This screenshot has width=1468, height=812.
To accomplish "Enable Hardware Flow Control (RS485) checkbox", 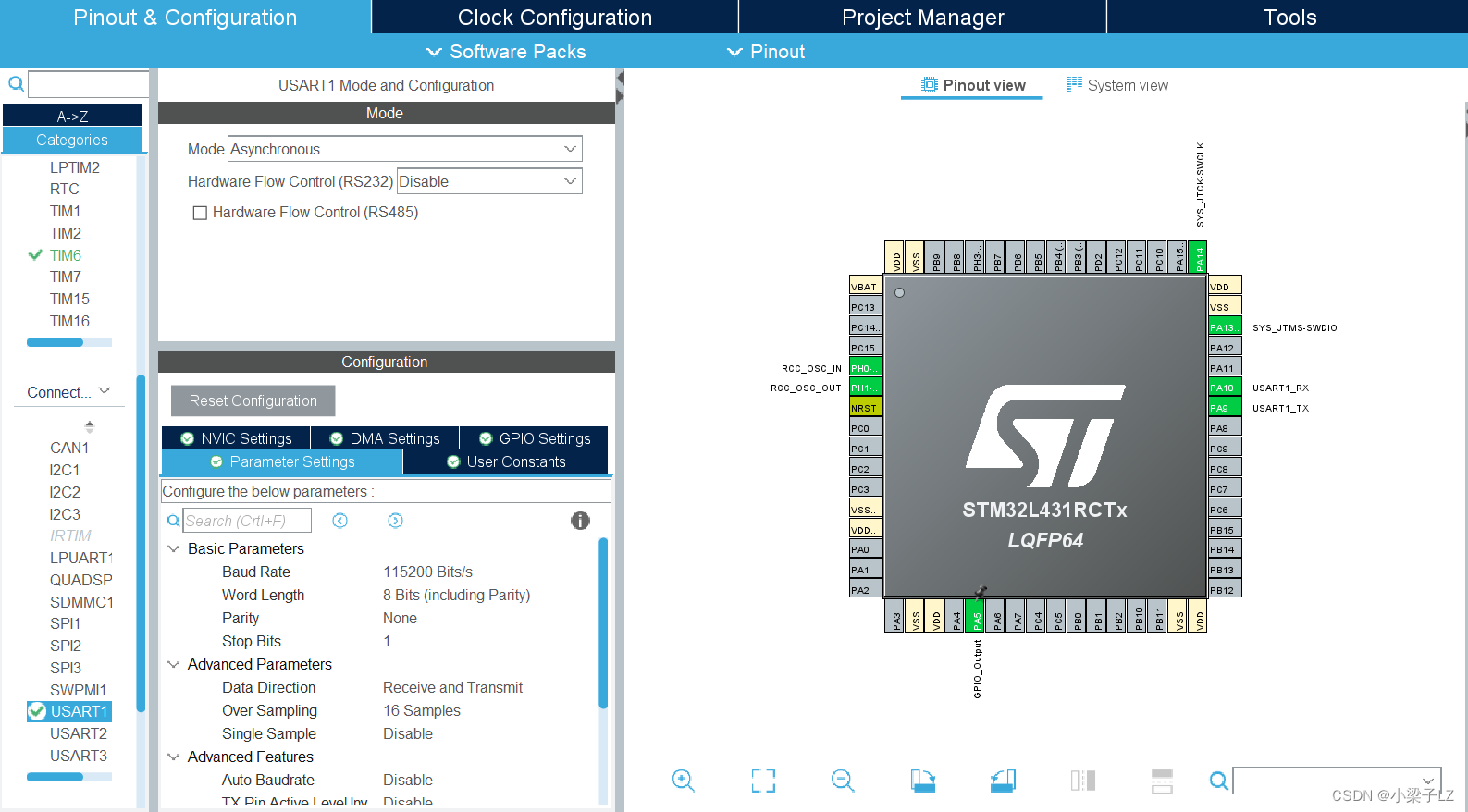I will click(x=199, y=213).
